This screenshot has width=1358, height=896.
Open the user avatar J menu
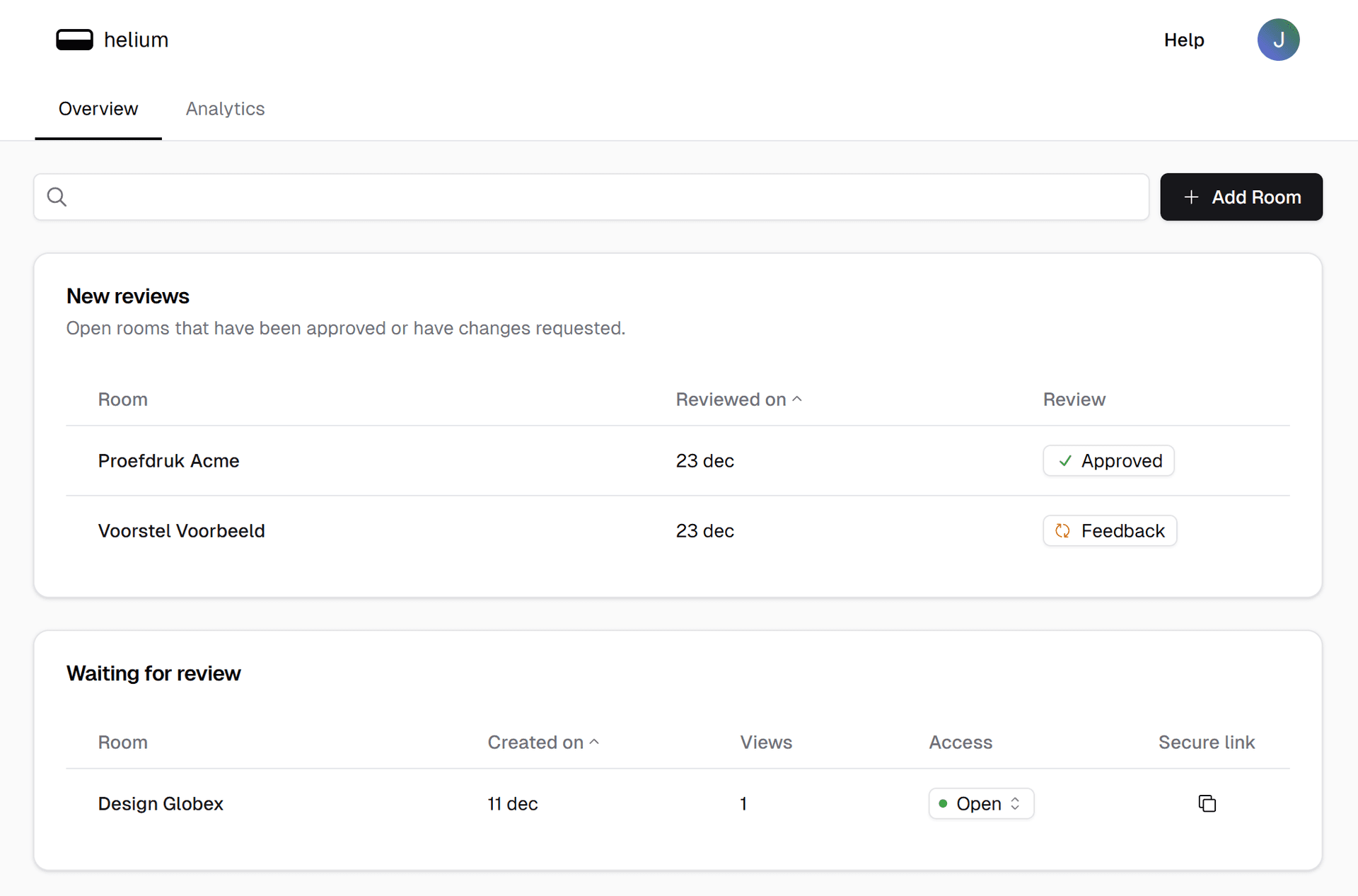(1278, 40)
